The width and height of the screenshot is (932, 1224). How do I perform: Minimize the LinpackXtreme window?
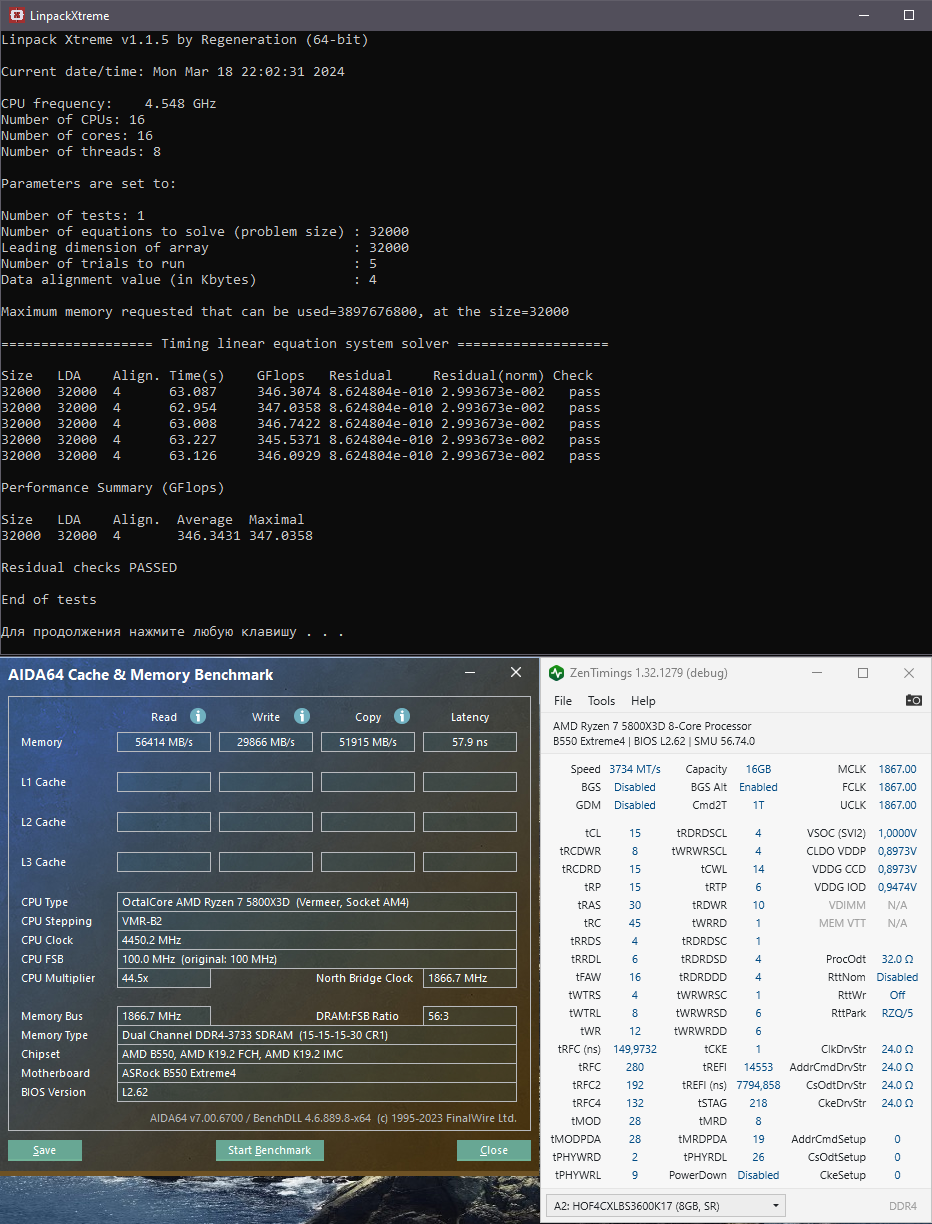[863, 16]
